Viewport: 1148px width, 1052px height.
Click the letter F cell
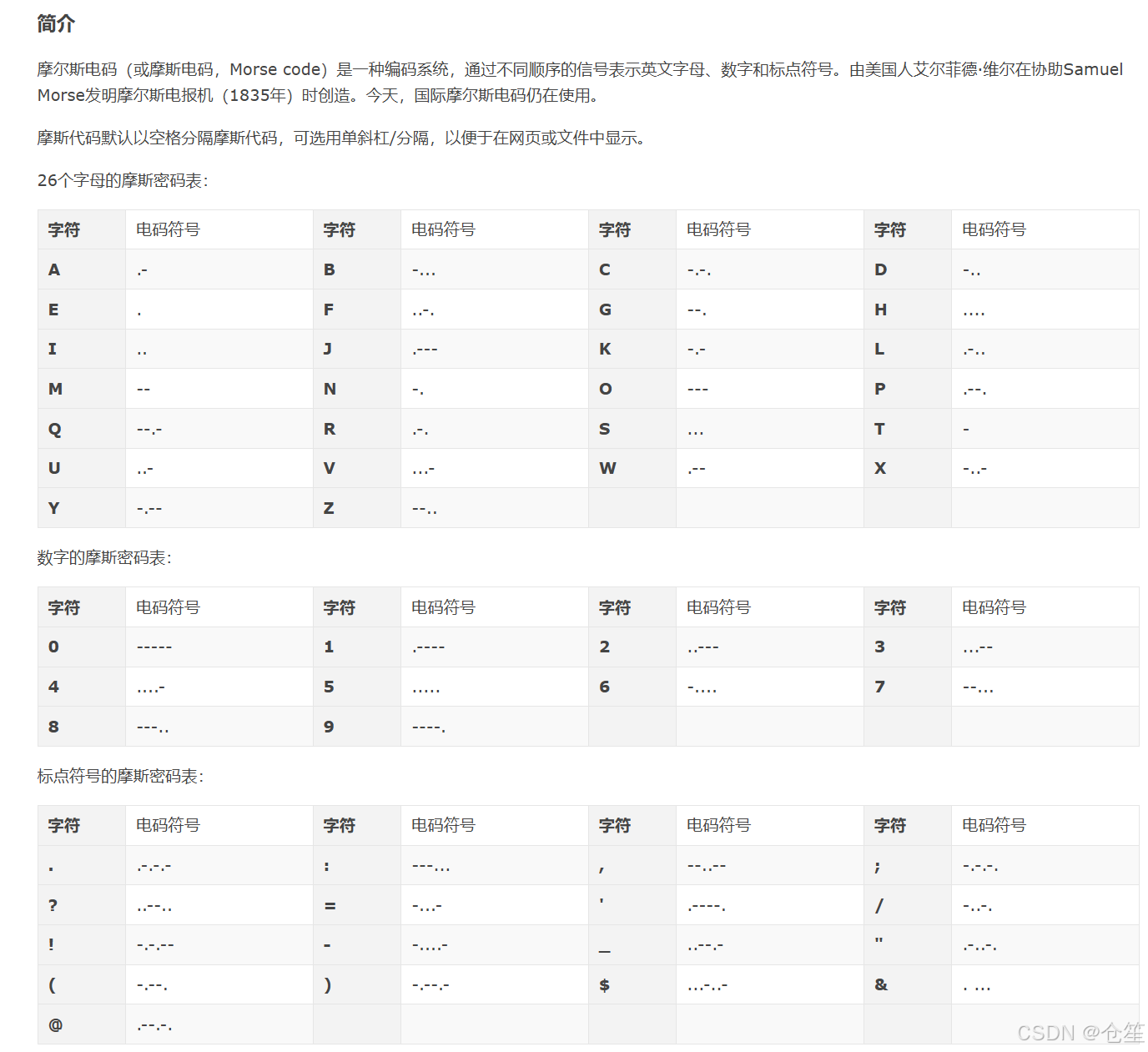357,310
